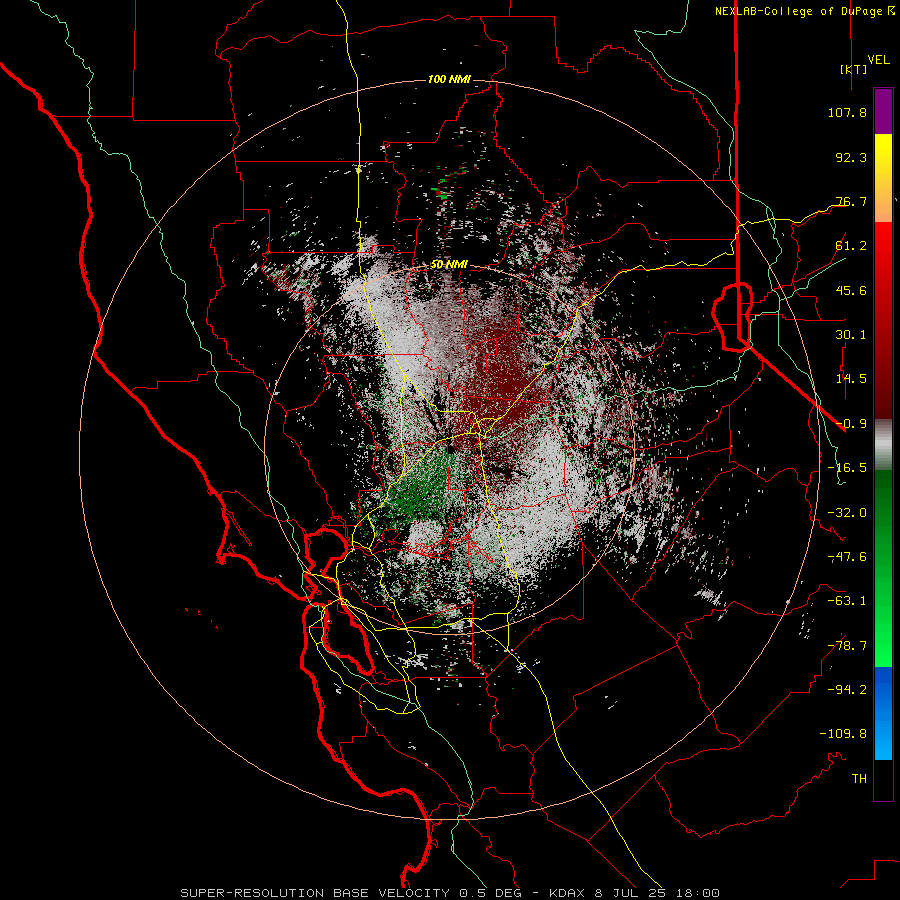Screen dimensions: 900x900
Task: Pick the red segment of the color bar
Action: (883, 320)
